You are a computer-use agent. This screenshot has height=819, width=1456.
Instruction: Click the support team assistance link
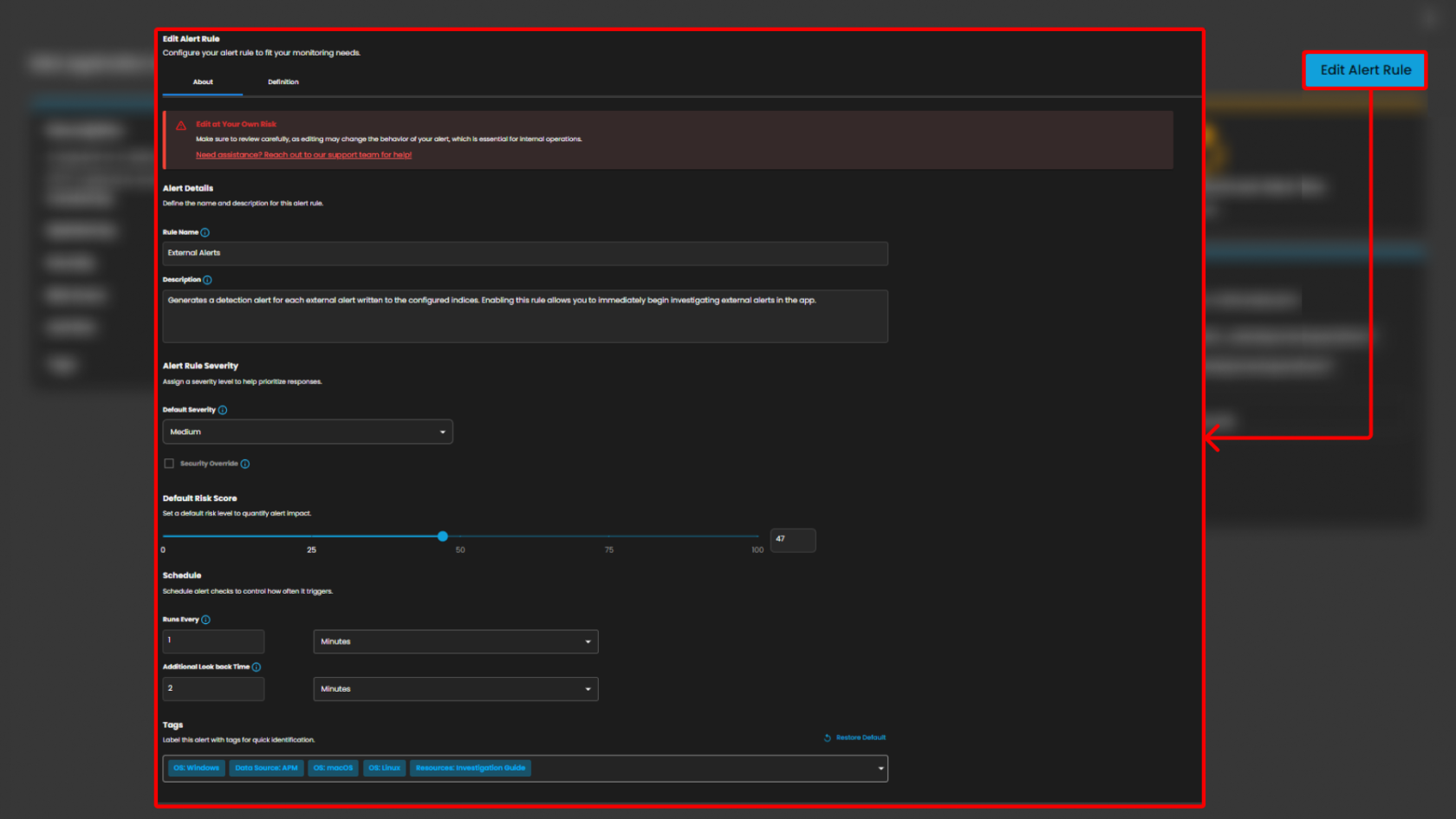303,155
